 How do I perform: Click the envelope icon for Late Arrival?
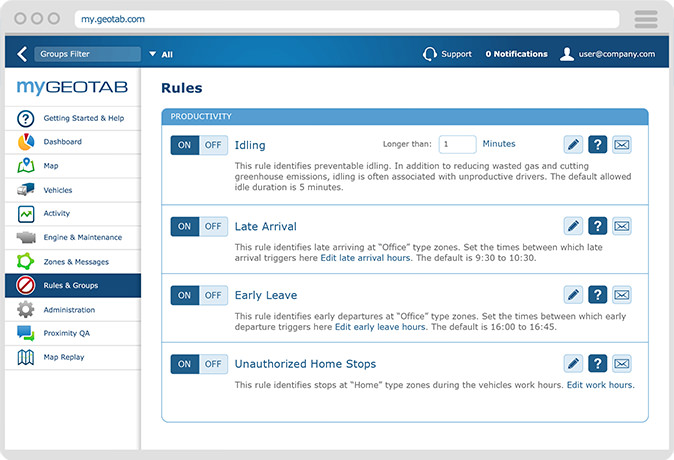click(x=622, y=226)
